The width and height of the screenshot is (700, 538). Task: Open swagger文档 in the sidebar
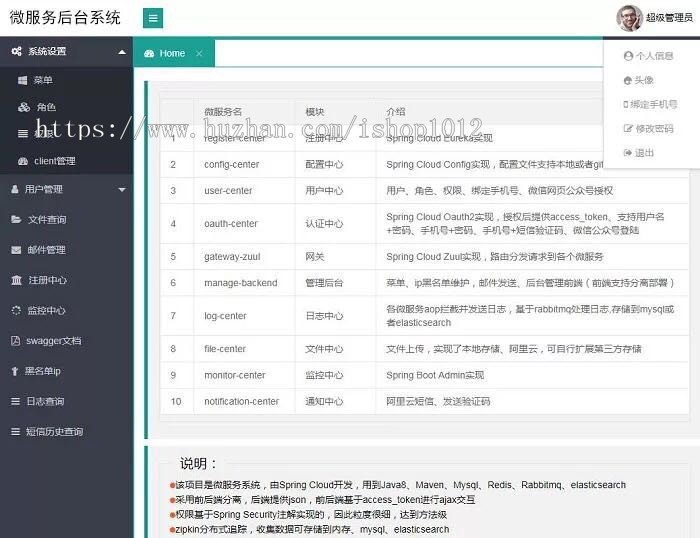54,341
